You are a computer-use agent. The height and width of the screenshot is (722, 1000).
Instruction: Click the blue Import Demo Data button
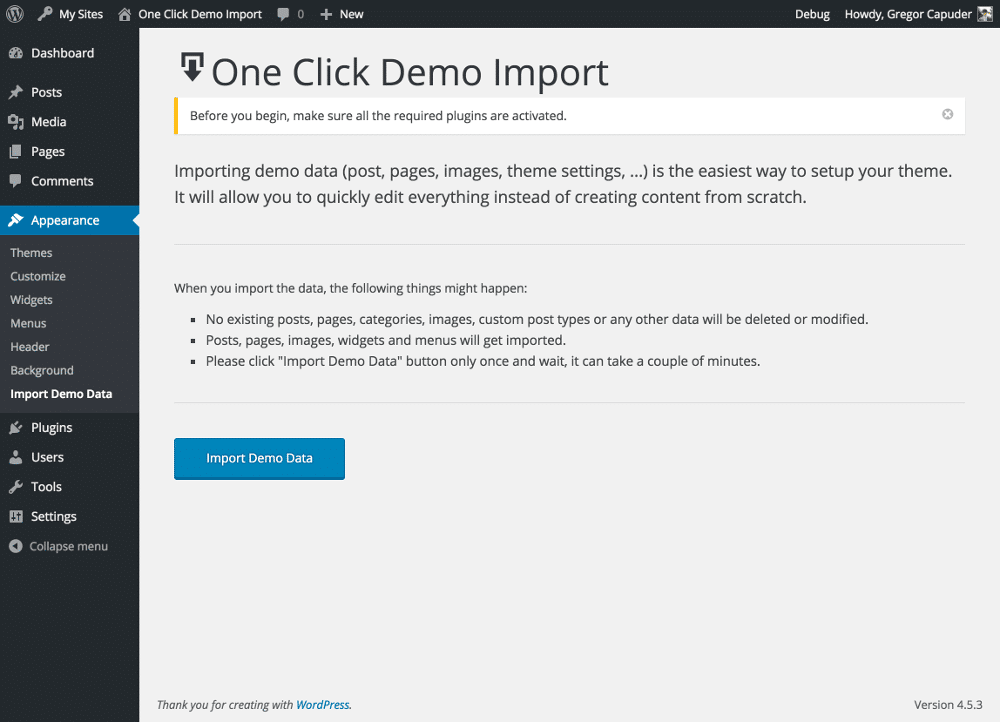pyautogui.click(x=260, y=459)
